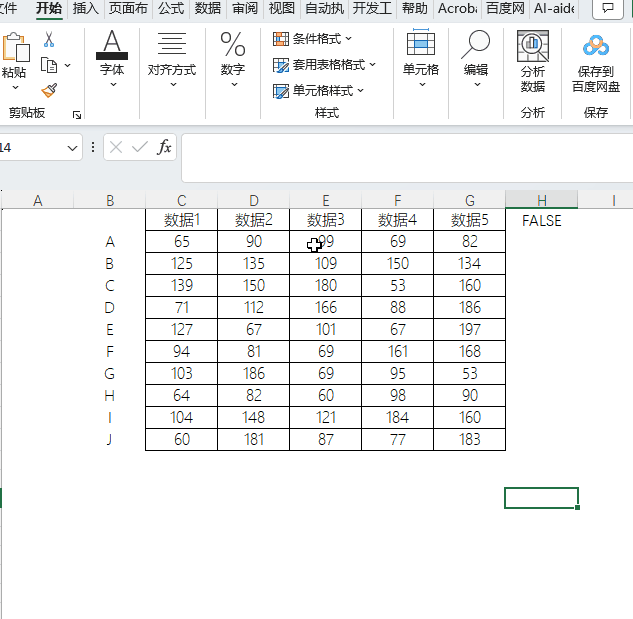Select column header H

pyautogui.click(x=542, y=200)
